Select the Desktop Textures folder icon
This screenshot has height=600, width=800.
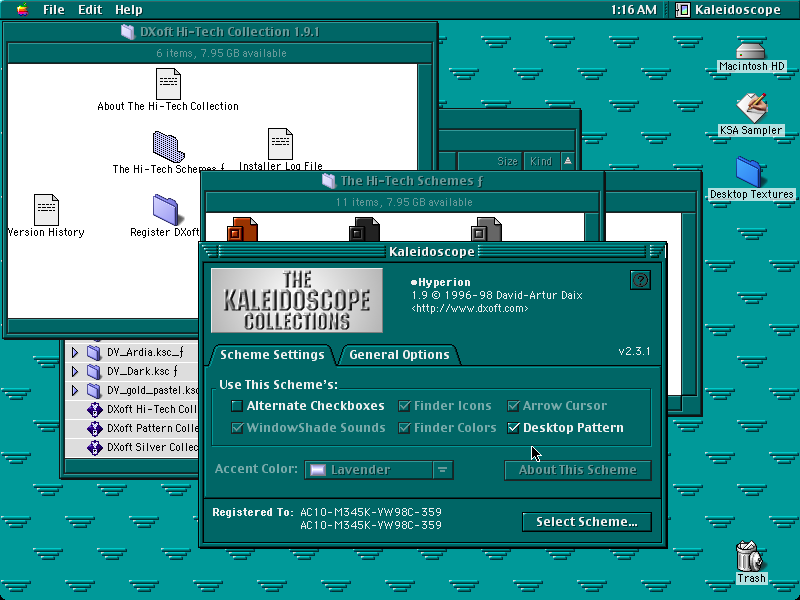coord(749,172)
